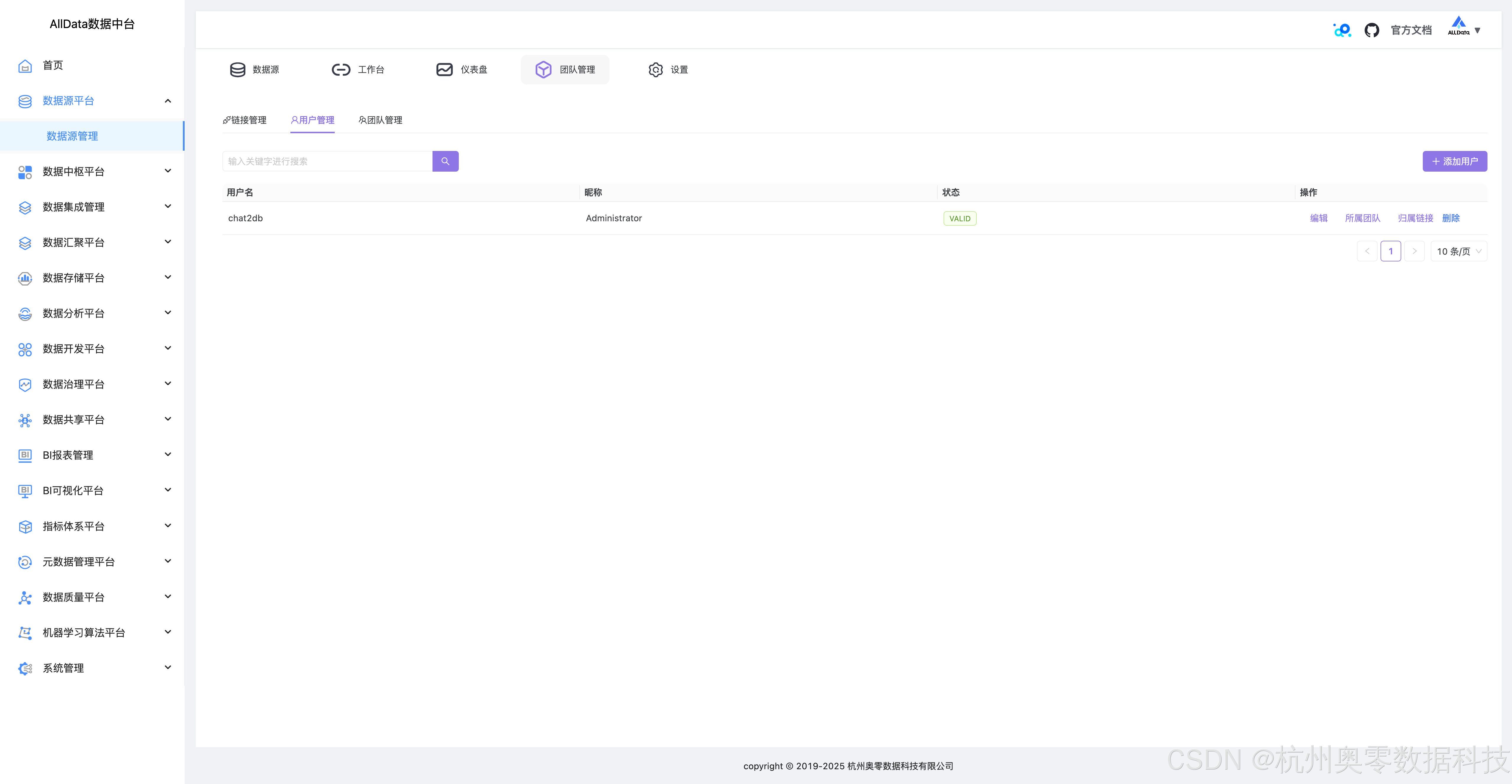Open the 10 条/页 page size dropdown
Viewport: 1512px width, 784px height.
pyautogui.click(x=1459, y=251)
